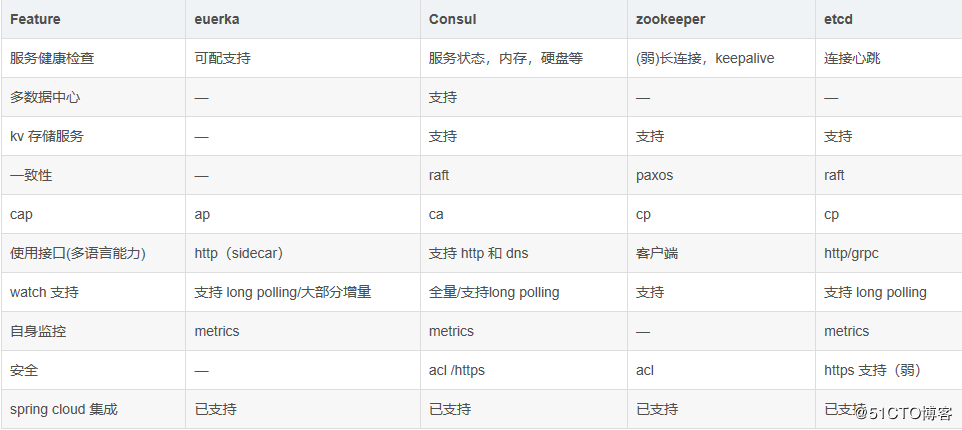Click the 51CTO博客 watermark logo
Viewport: 962px width, 430px height.
(x=906, y=412)
